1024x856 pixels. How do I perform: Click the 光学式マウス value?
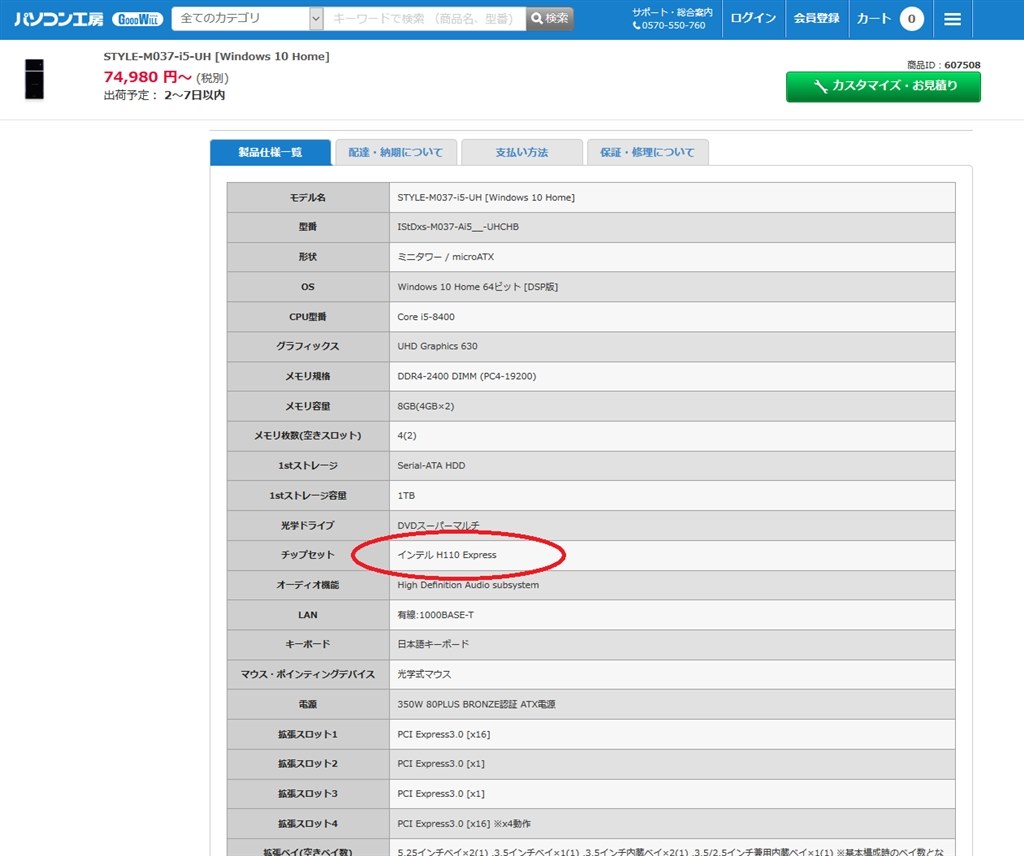point(424,674)
